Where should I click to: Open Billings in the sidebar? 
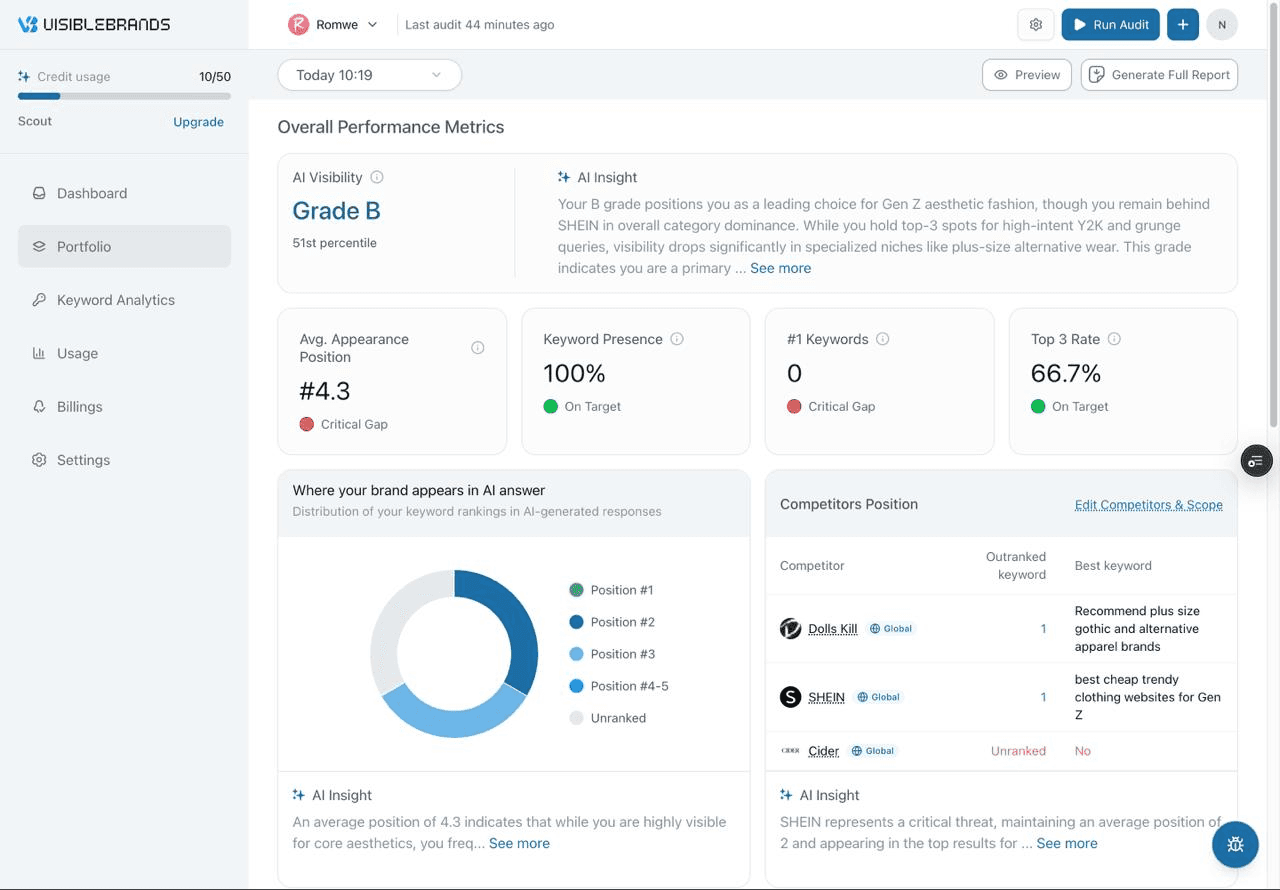124,406
